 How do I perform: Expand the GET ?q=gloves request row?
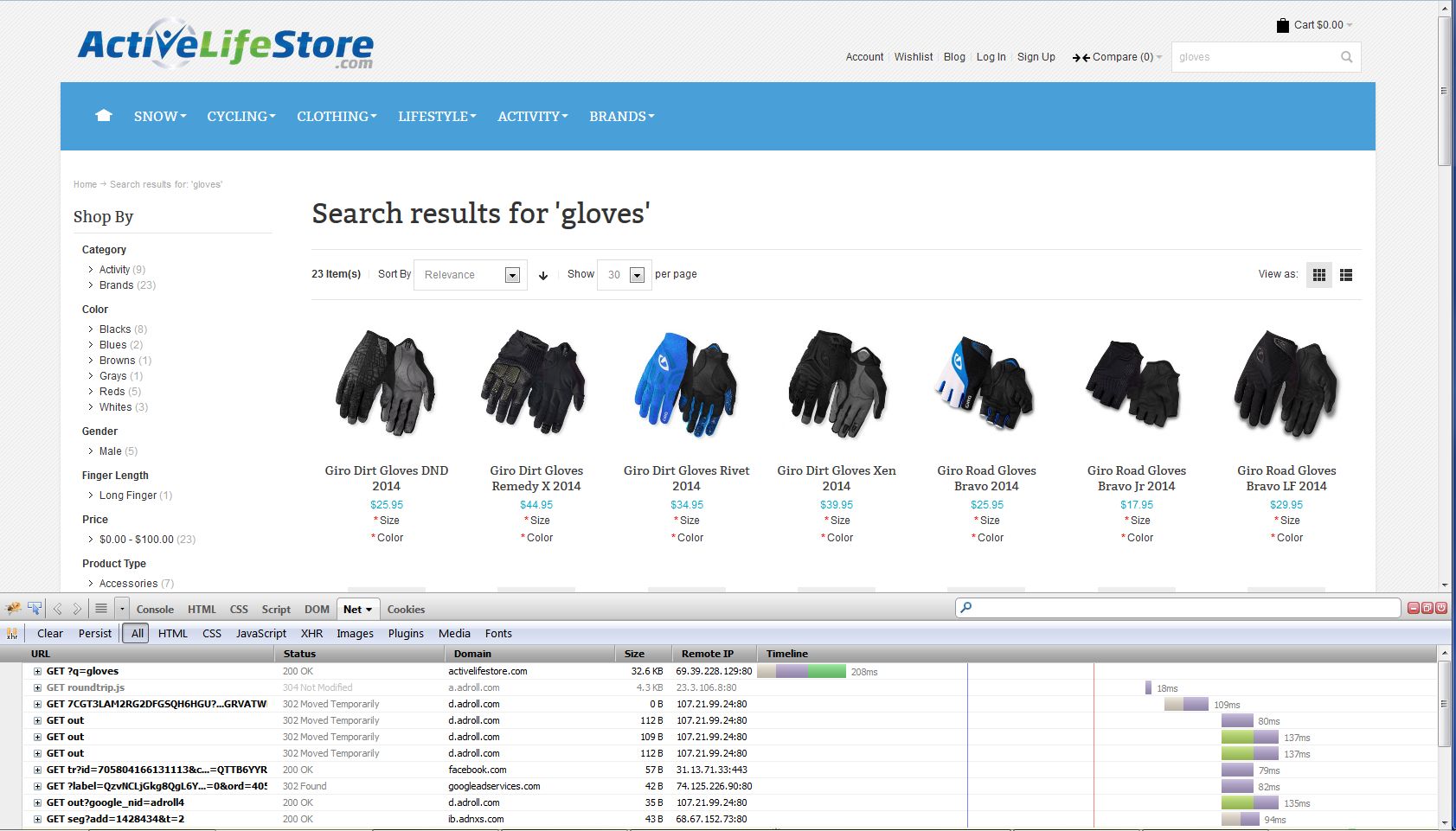[x=37, y=671]
